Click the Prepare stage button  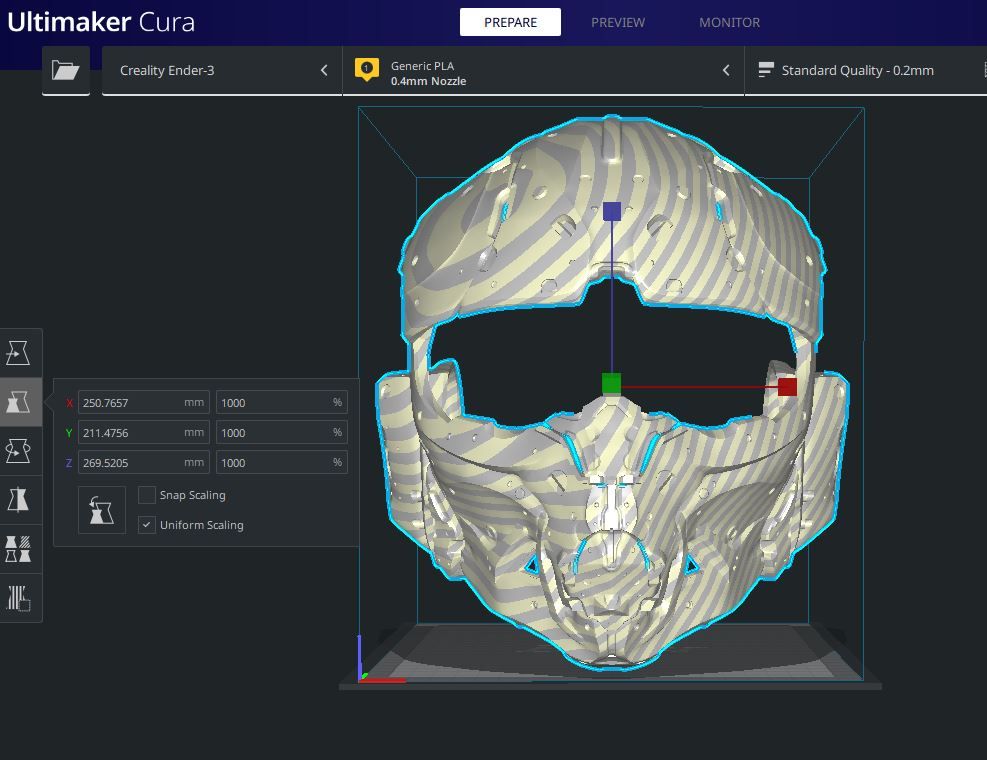(x=510, y=22)
